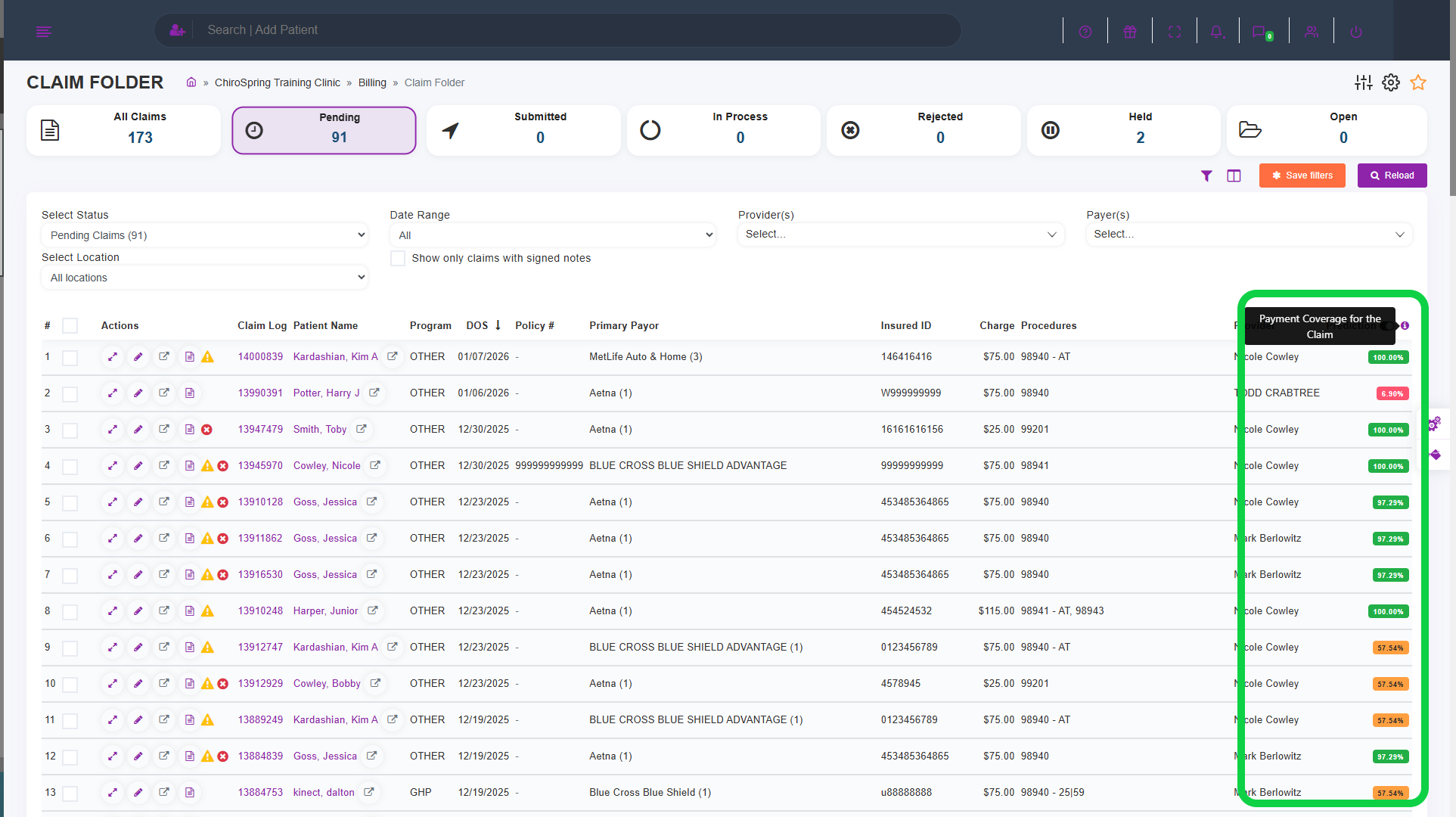1456x817 pixels.
Task: Open the Select Status dropdown
Action: pos(204,235)
